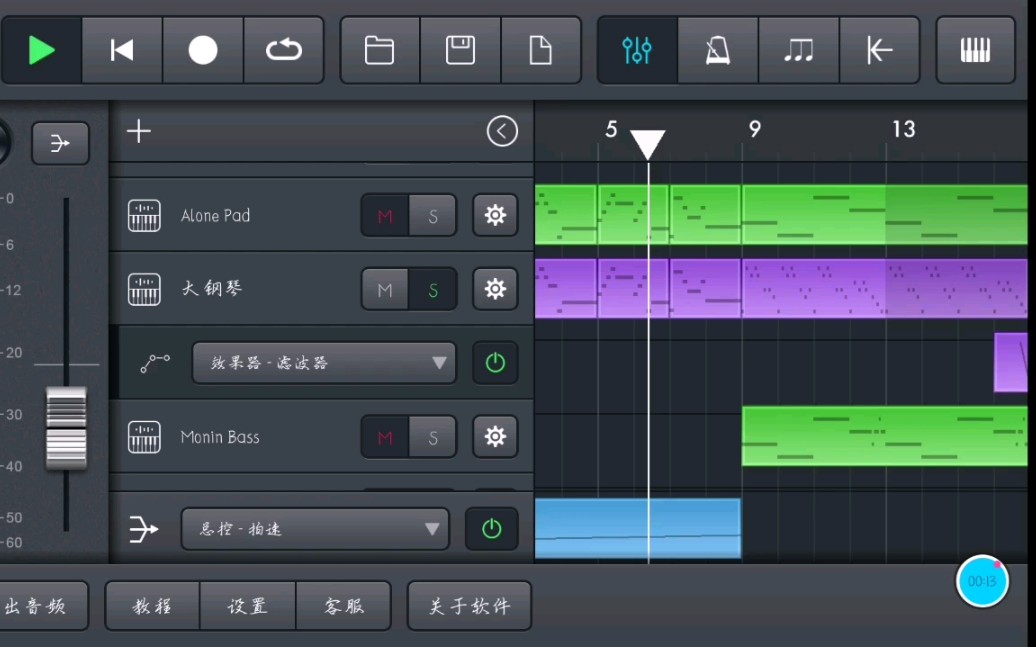Rewind to the beginning of the song

click(122, 50)
